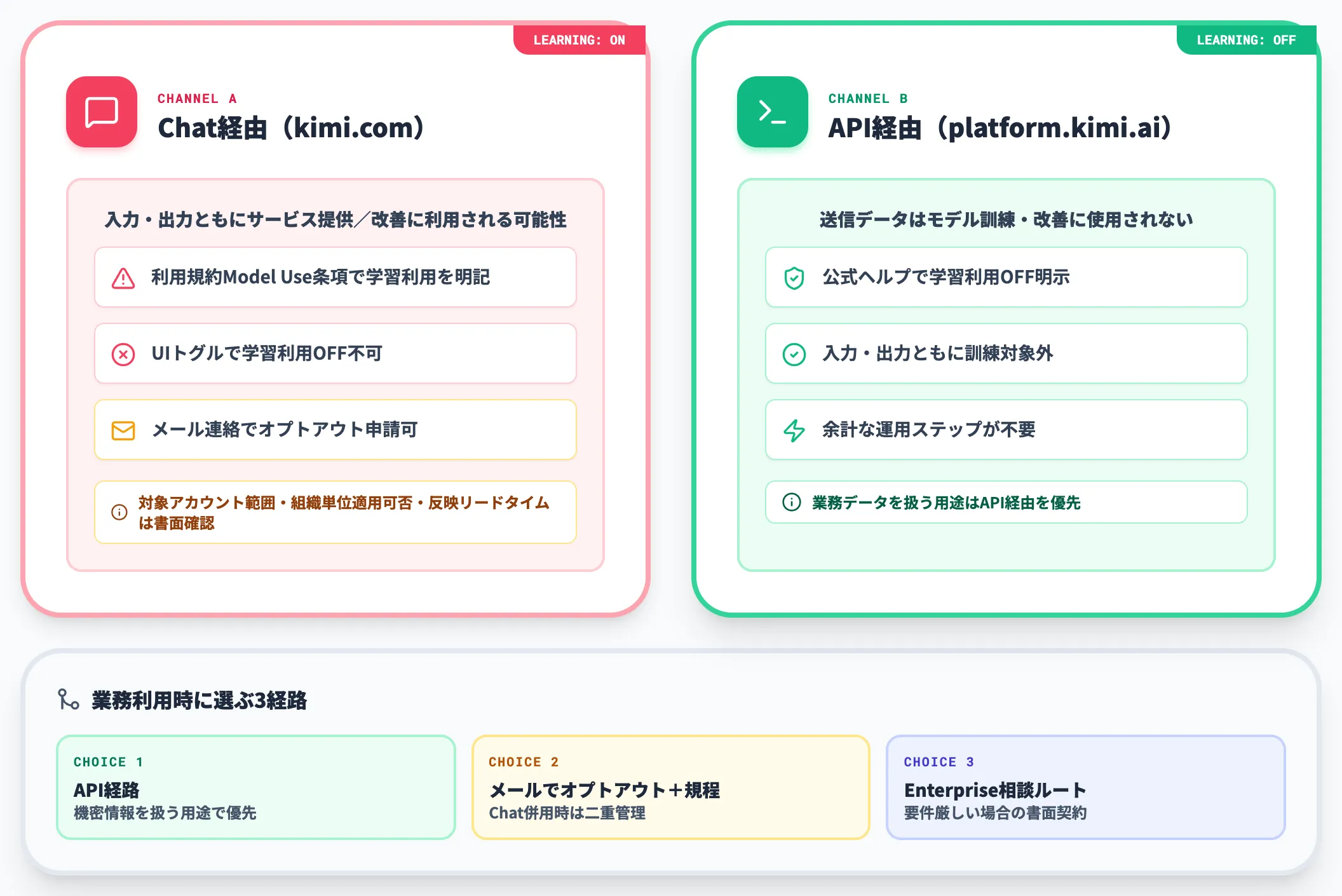
Task: Click the CHANNEL B label
Action: click(x=868, y=98)
